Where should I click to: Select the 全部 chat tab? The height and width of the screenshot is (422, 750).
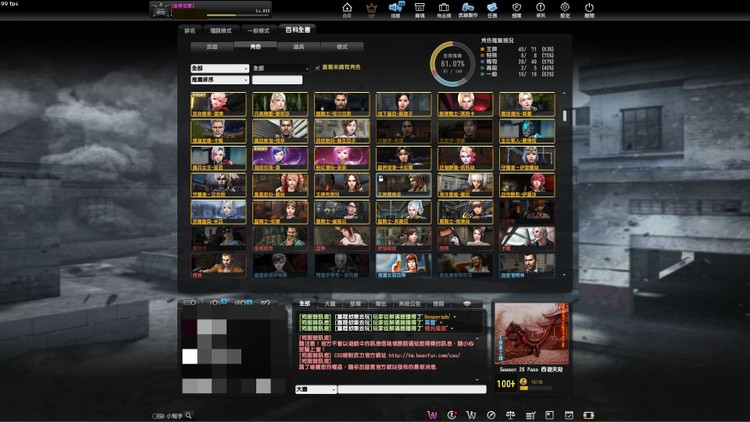click(x=305, y=303)
